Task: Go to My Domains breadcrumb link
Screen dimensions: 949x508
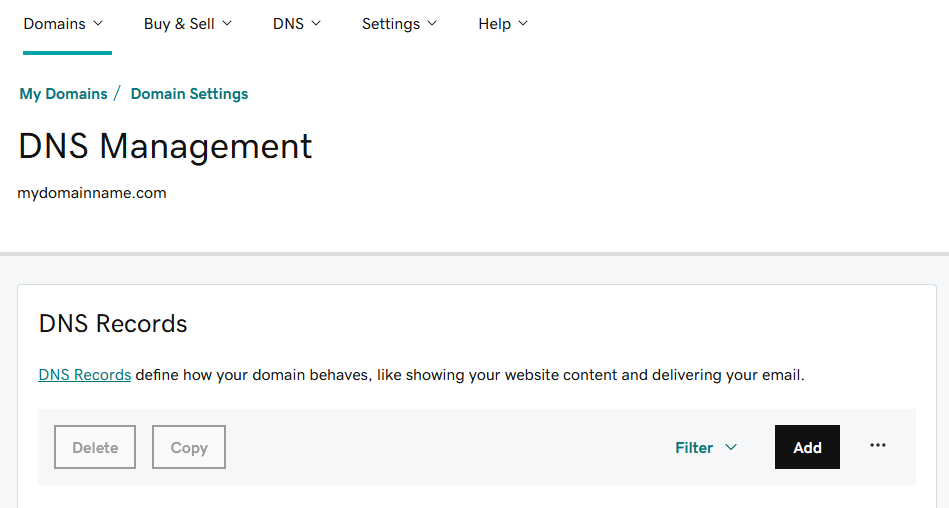Action: [x=64, y=94]
